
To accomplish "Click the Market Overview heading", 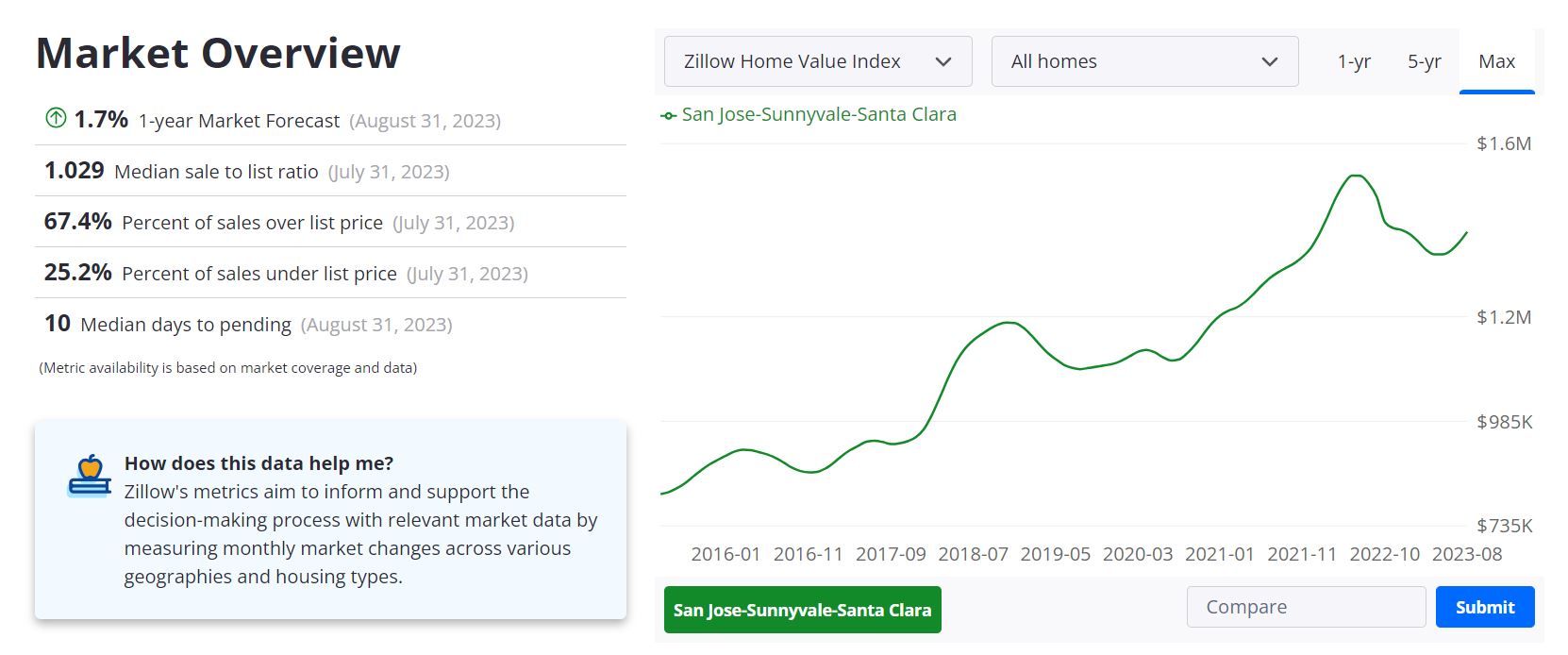I will click(217, 54).
